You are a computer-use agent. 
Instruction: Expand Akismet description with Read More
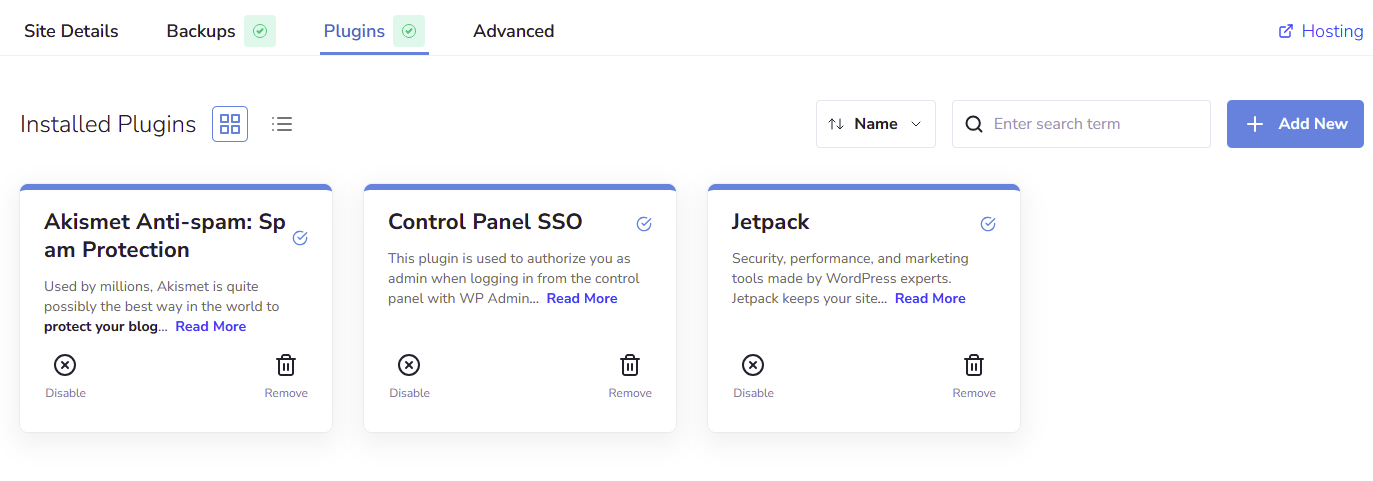pyautogui.click(x=210, y=327)
